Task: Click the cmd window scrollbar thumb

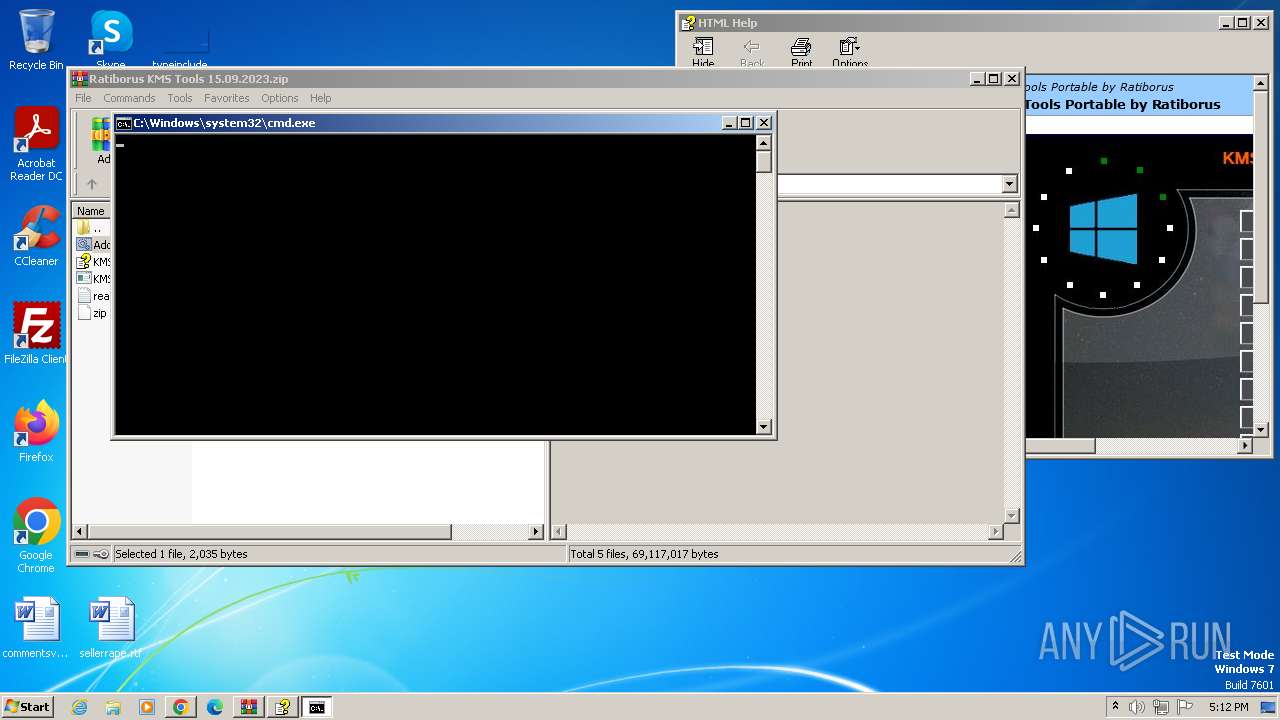Action: [764, 162]
